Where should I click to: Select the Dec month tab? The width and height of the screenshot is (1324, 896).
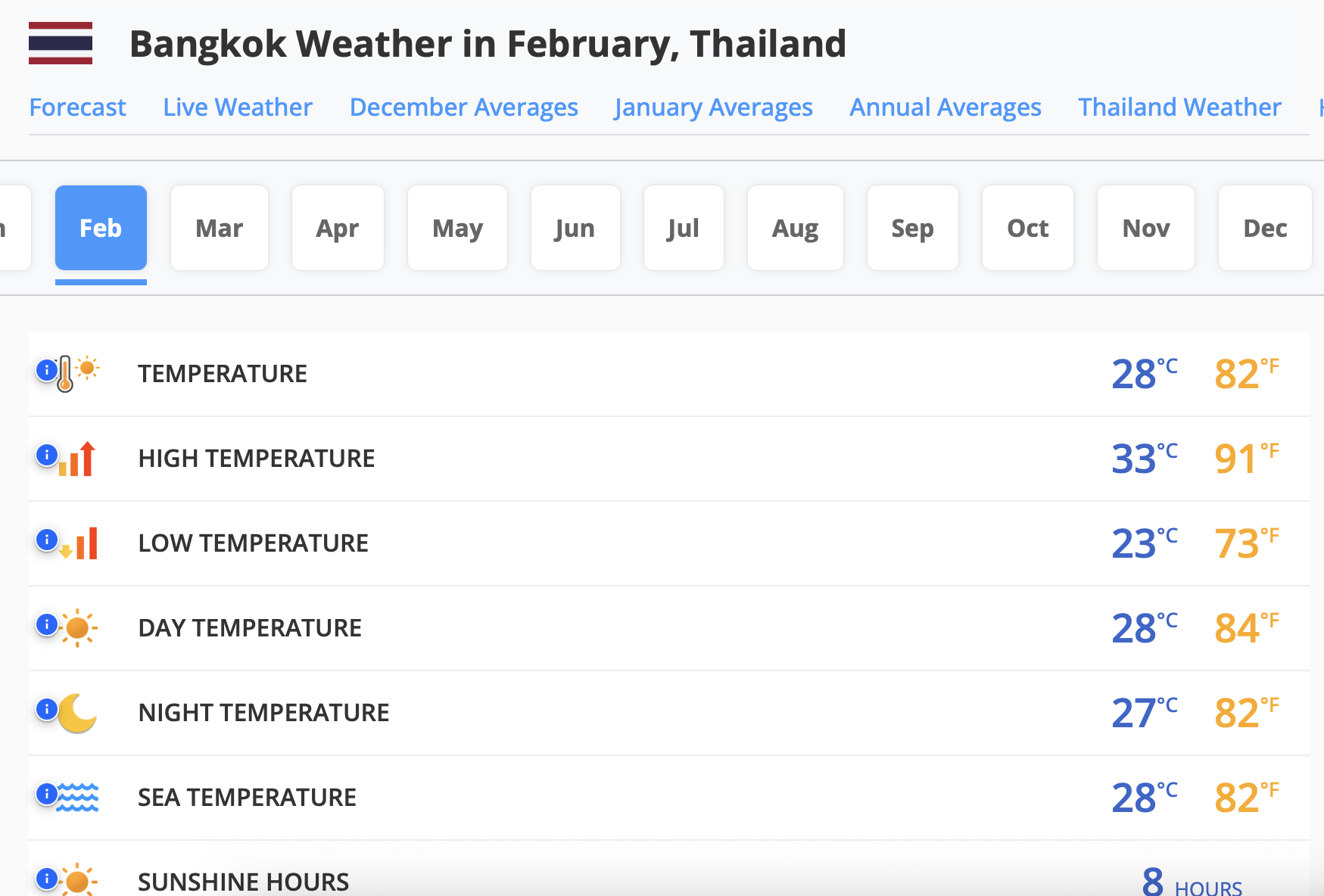pyautogui.click(x=1264, y=228)
